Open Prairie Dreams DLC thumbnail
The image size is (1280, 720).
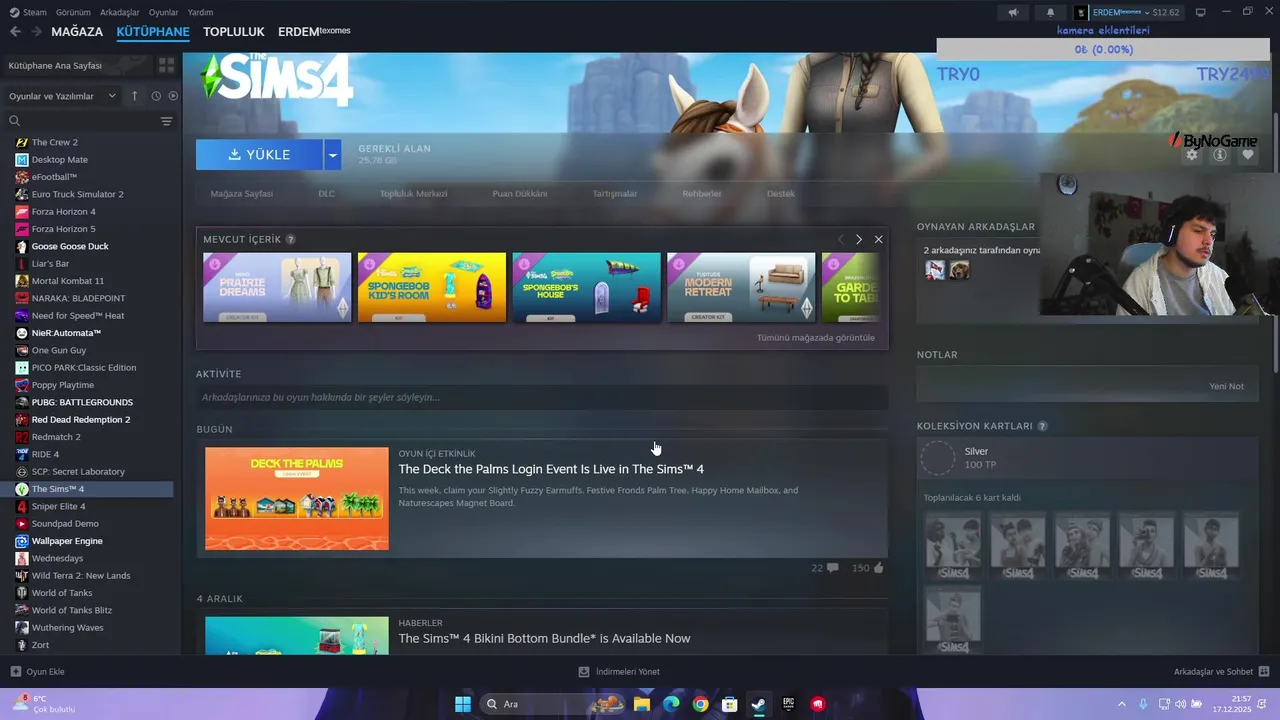pos(277,288)
